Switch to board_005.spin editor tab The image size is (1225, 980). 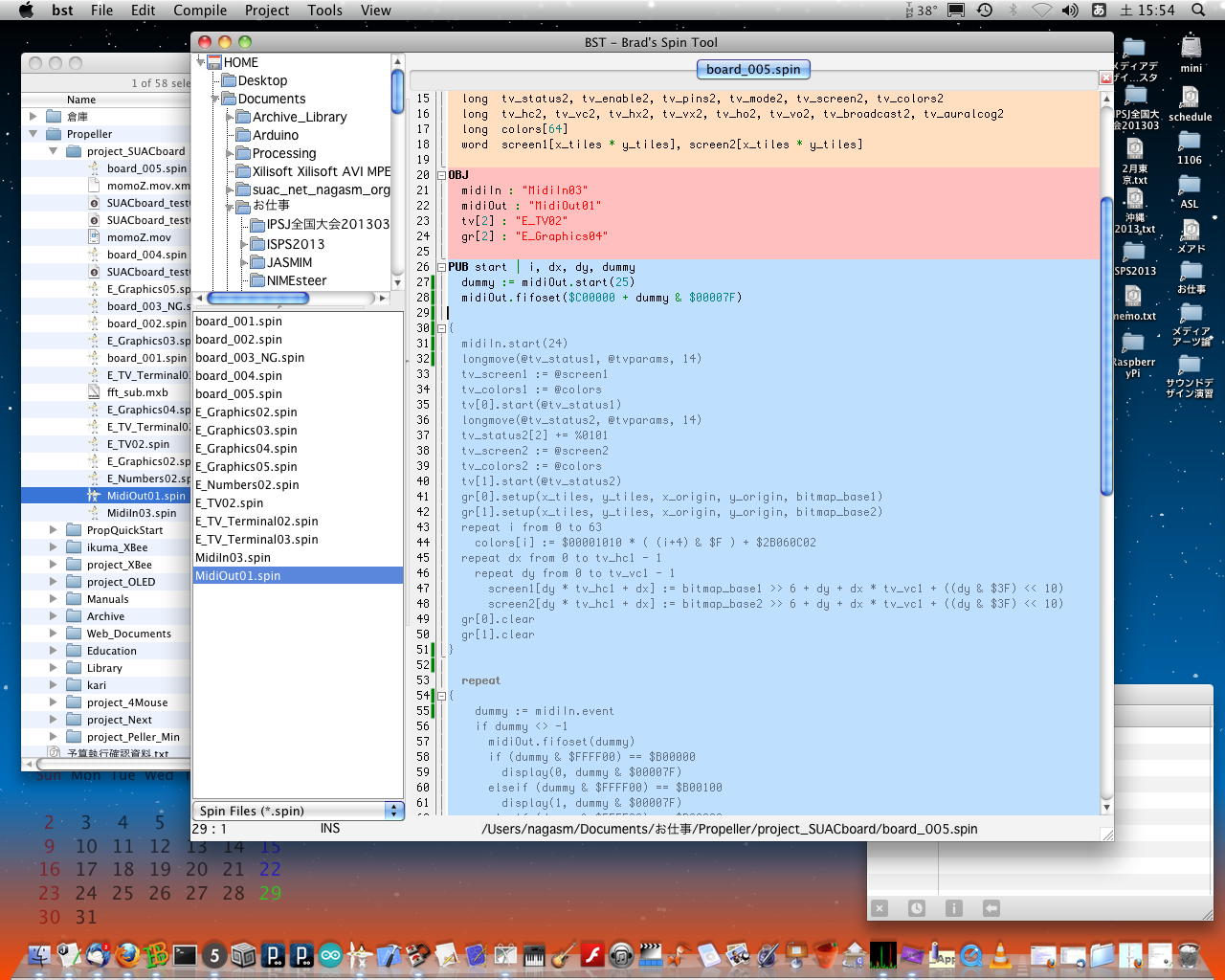(753, 69)
